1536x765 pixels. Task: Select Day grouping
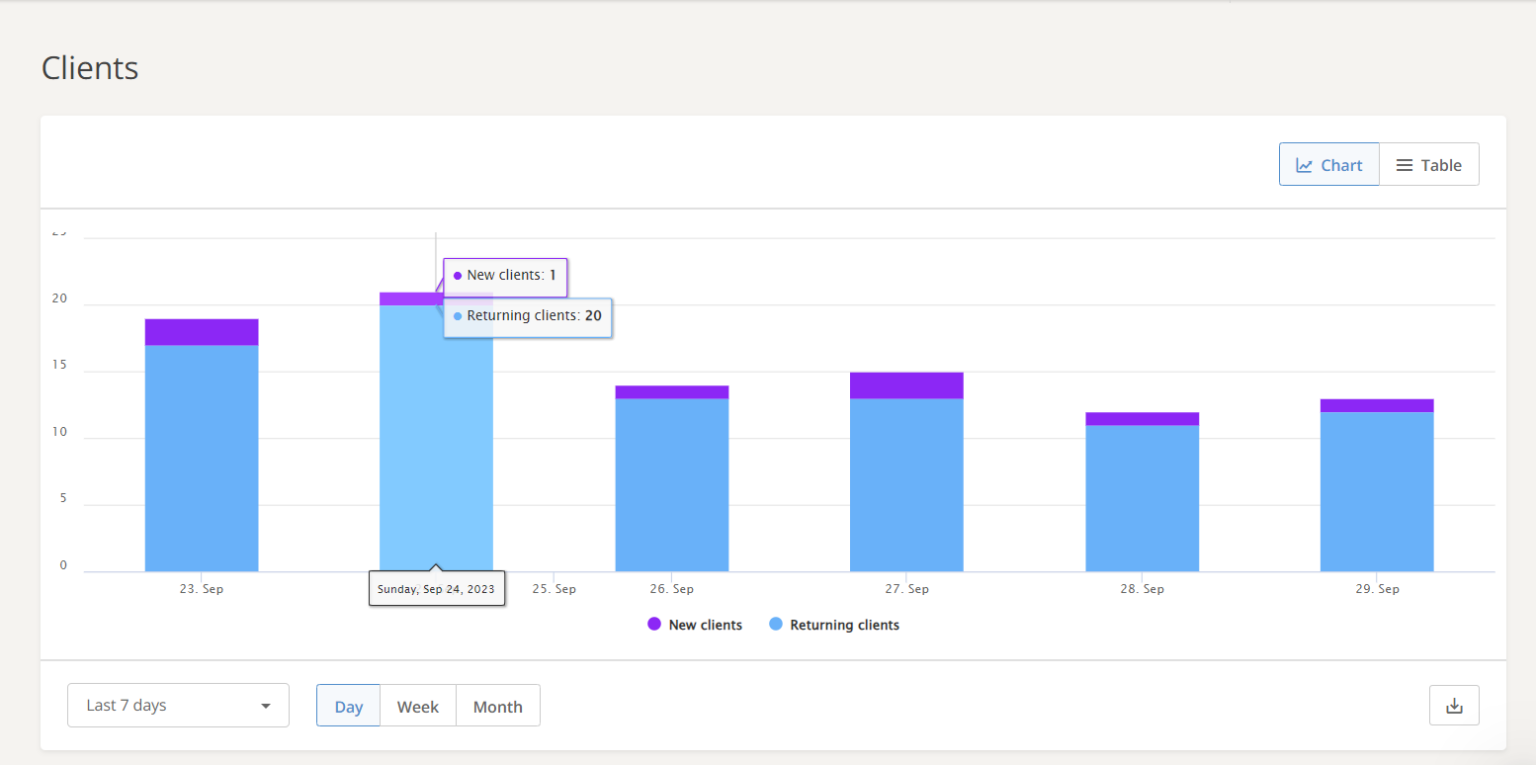coord(348,706)
